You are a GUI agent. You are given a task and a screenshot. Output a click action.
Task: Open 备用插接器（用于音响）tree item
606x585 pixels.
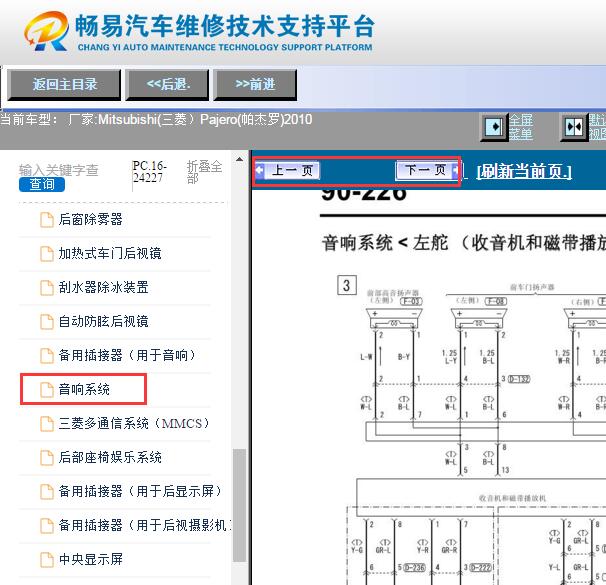(x=127, y=355)
